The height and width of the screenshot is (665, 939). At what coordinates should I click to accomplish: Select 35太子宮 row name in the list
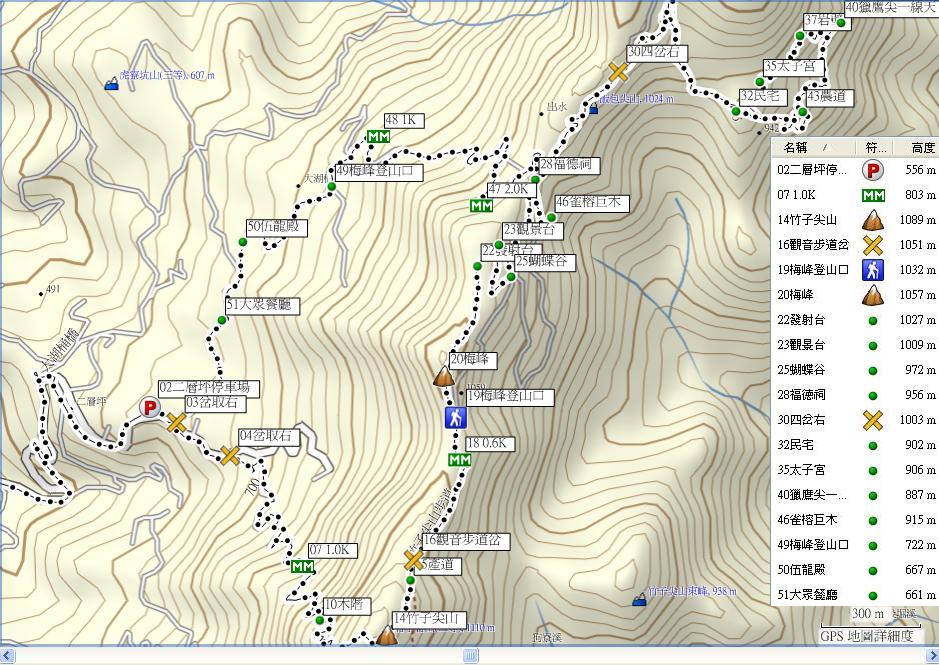(x=801, y=470)
